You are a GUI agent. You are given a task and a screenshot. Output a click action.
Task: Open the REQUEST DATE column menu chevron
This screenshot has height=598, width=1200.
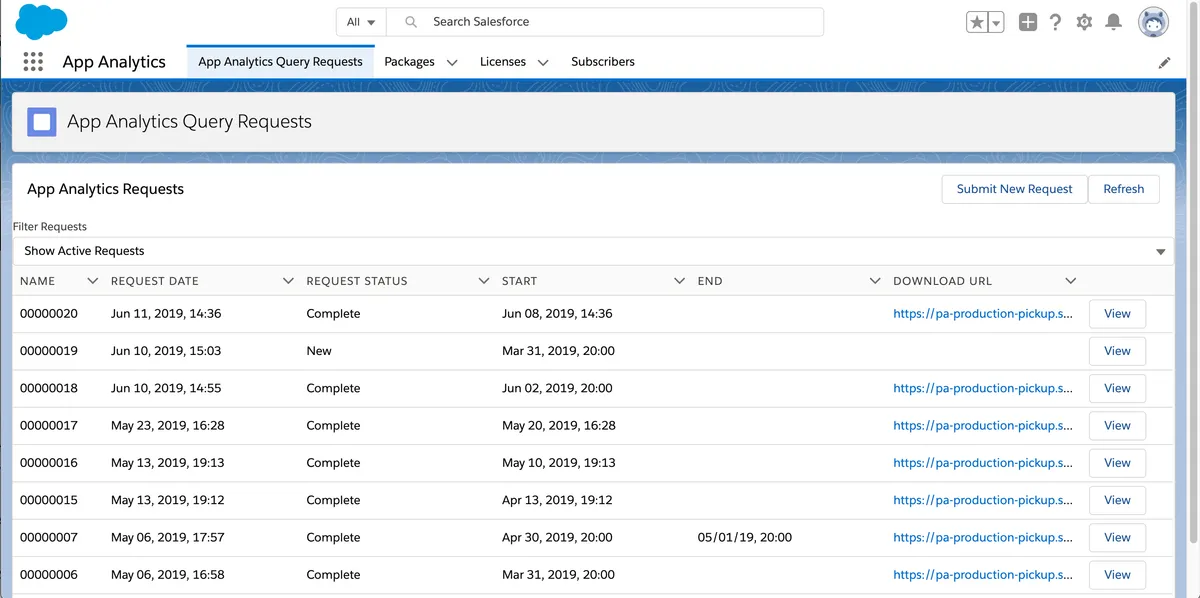pos(289,281)
